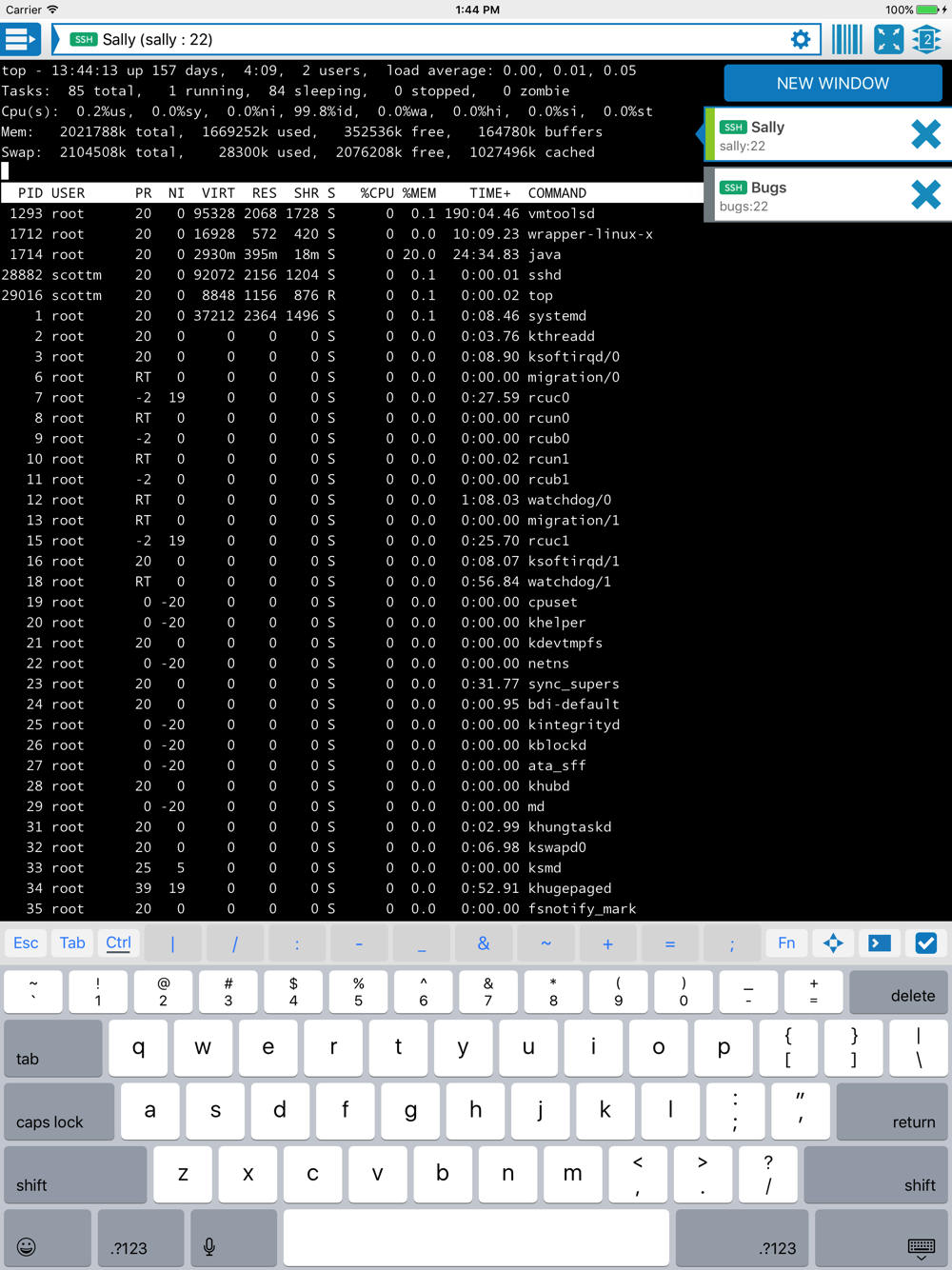Screen dimensions: 952x1270
Task: Click the NEW WINDOW button
Action: 833,83
